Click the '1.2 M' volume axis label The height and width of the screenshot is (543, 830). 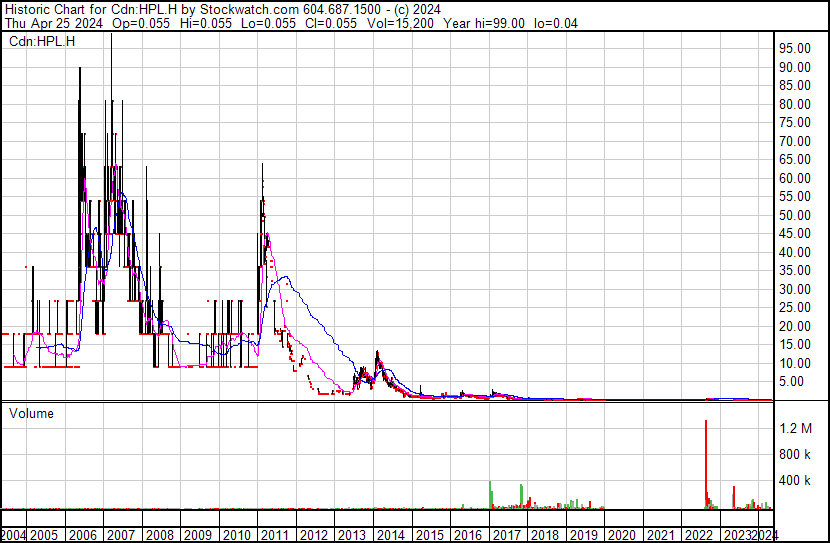pos(796,428)
